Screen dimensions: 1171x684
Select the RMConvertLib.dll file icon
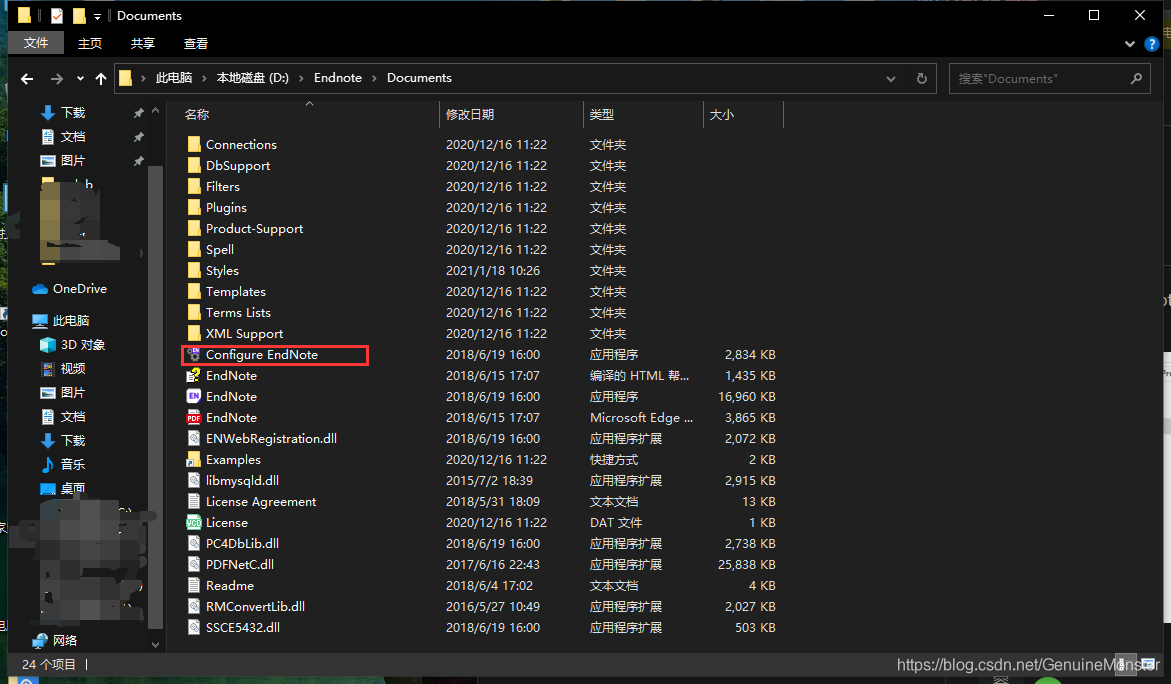point(194,606)
